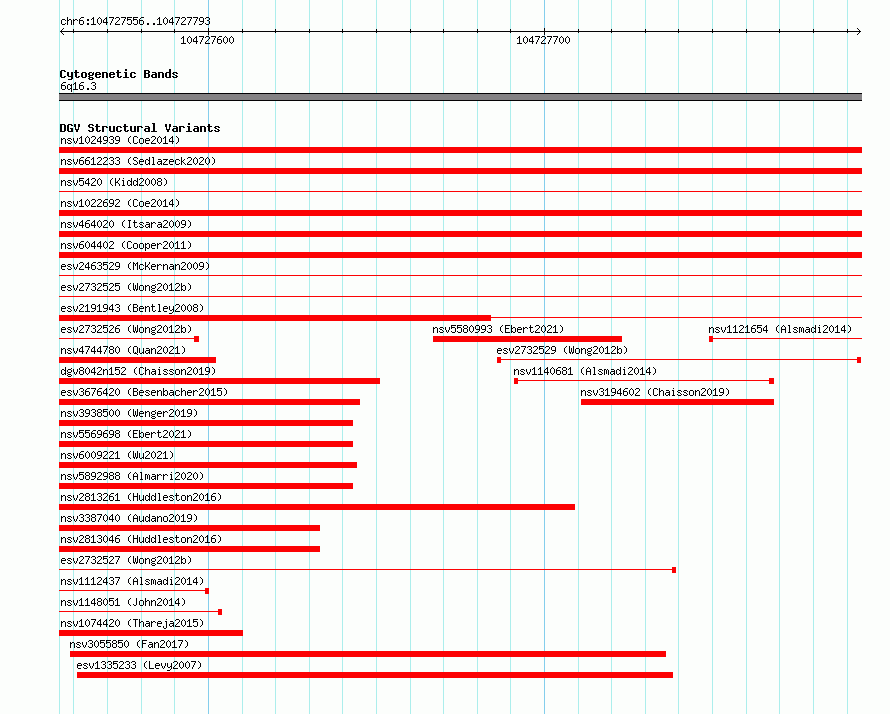Select nsv5892988 (Almarri2020) variant
Image resolution: width=890 pixels, height=714 pixels.
click(x=132, y=476)
